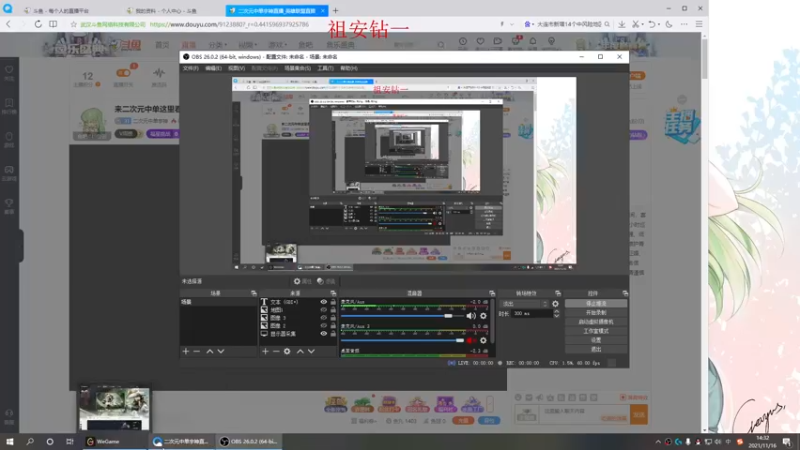Screen dimensions: 800x450
Task: Open Windows Start menu
Action: click(x=10, y=441)
